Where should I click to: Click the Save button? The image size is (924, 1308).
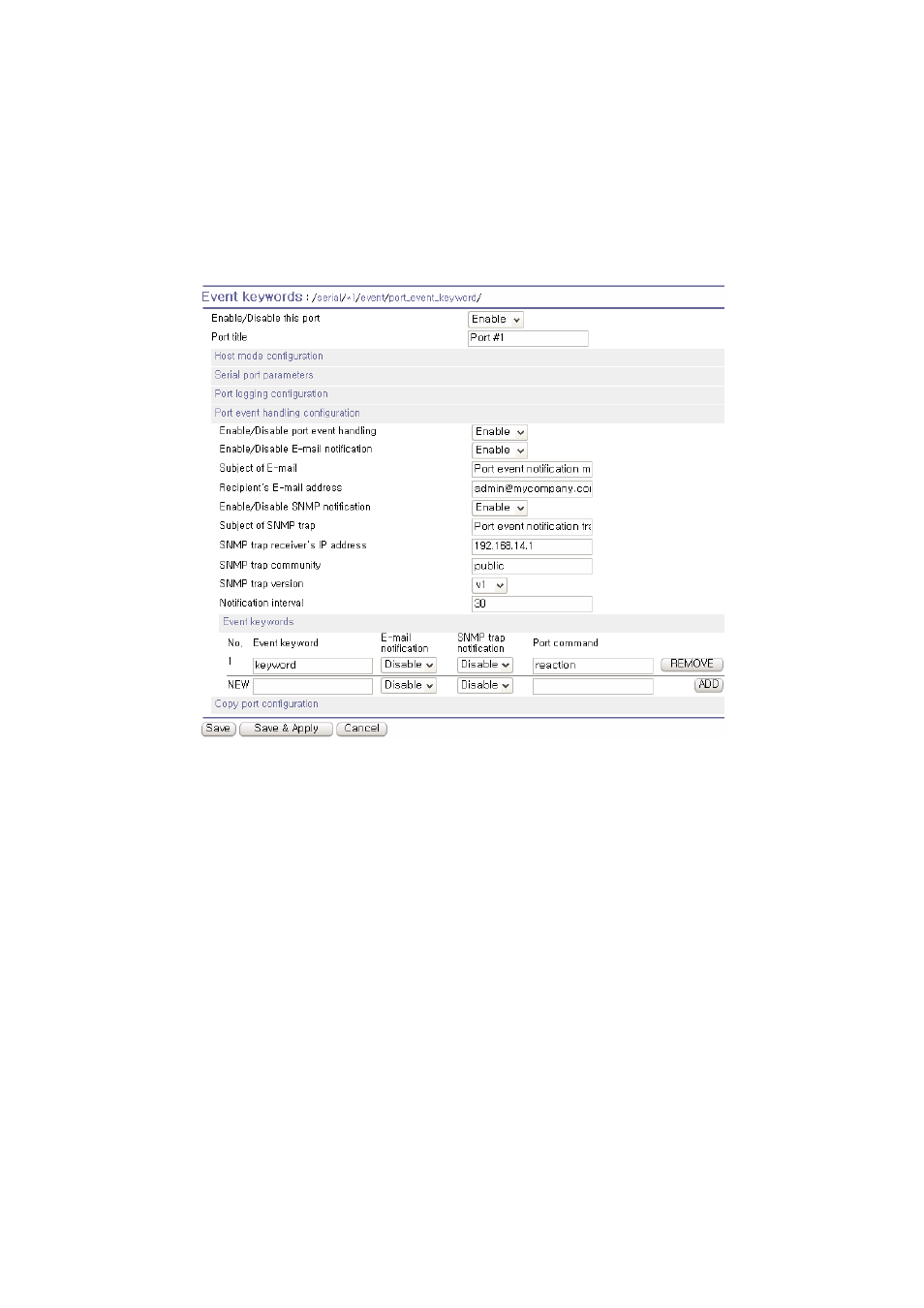click(x=219, y=729)
